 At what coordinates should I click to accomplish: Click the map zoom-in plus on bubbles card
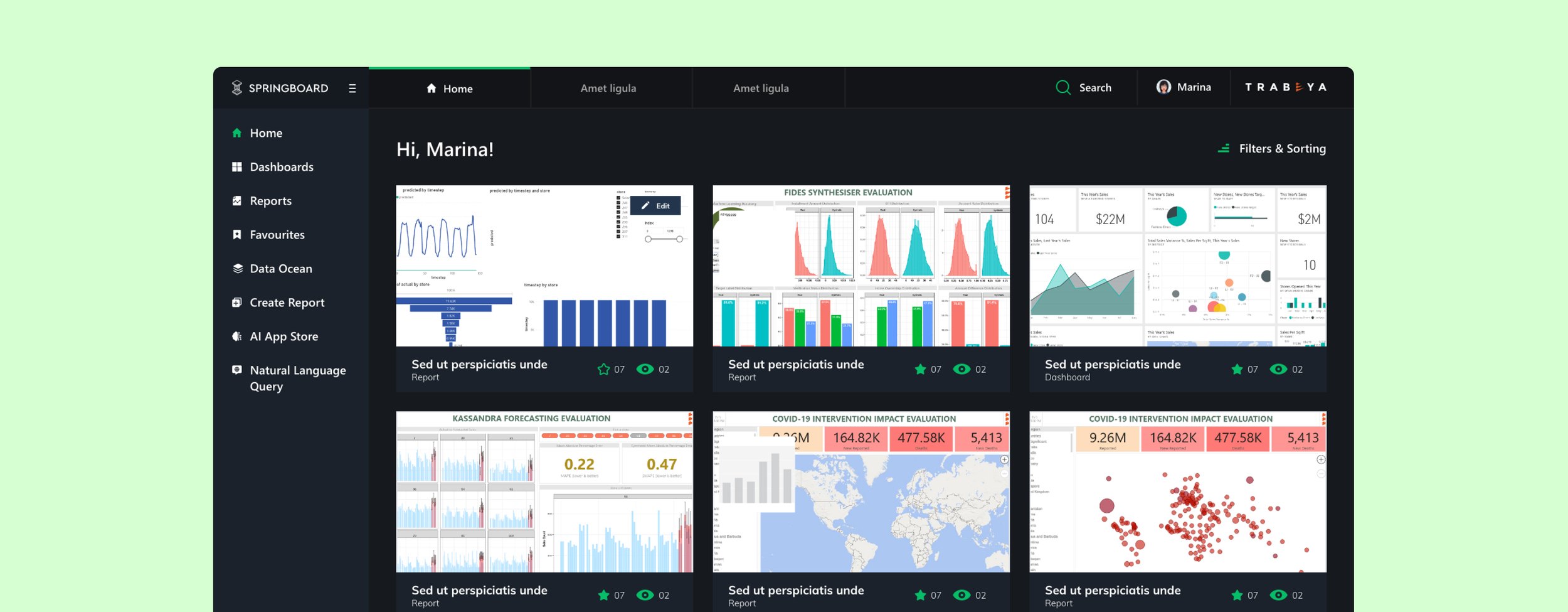[x=1321, y=459]
